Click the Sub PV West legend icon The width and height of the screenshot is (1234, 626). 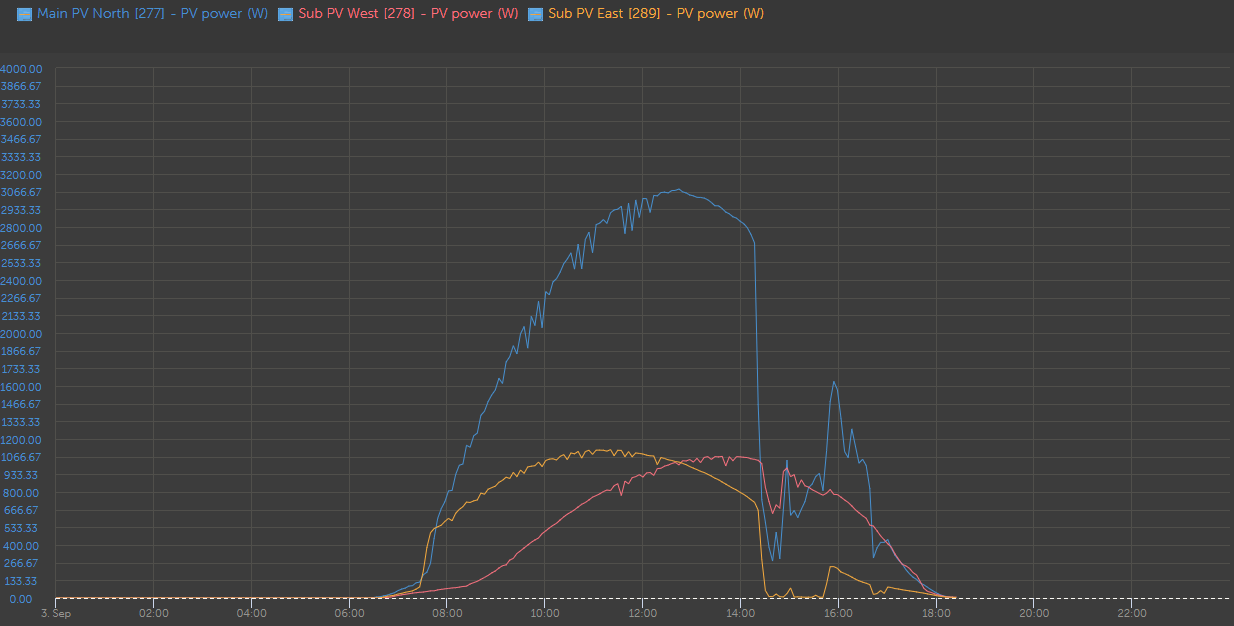[285, 14]
